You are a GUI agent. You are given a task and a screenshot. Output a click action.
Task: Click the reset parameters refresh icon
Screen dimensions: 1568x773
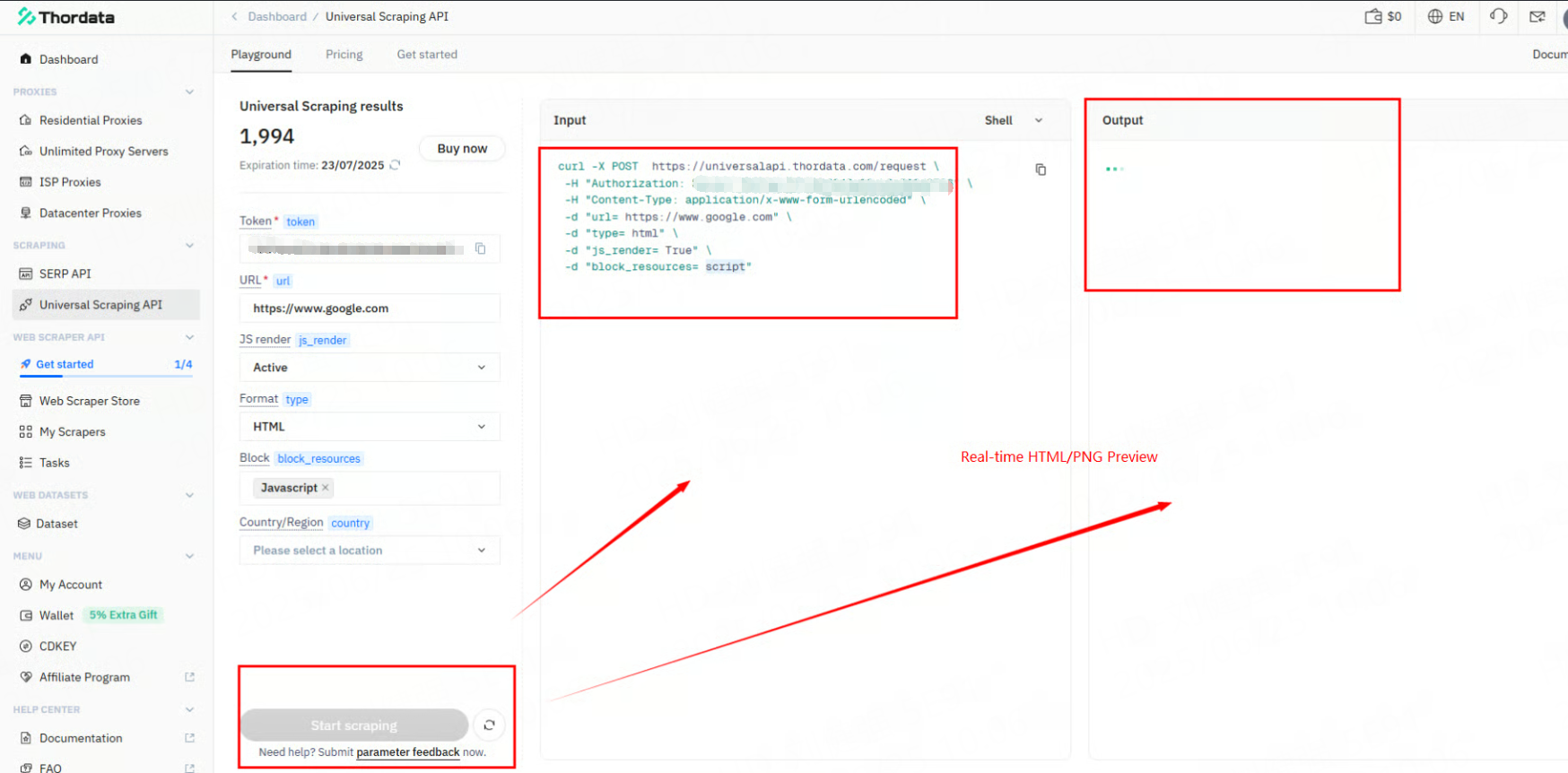pyautogui.click(x=490, y=725)
